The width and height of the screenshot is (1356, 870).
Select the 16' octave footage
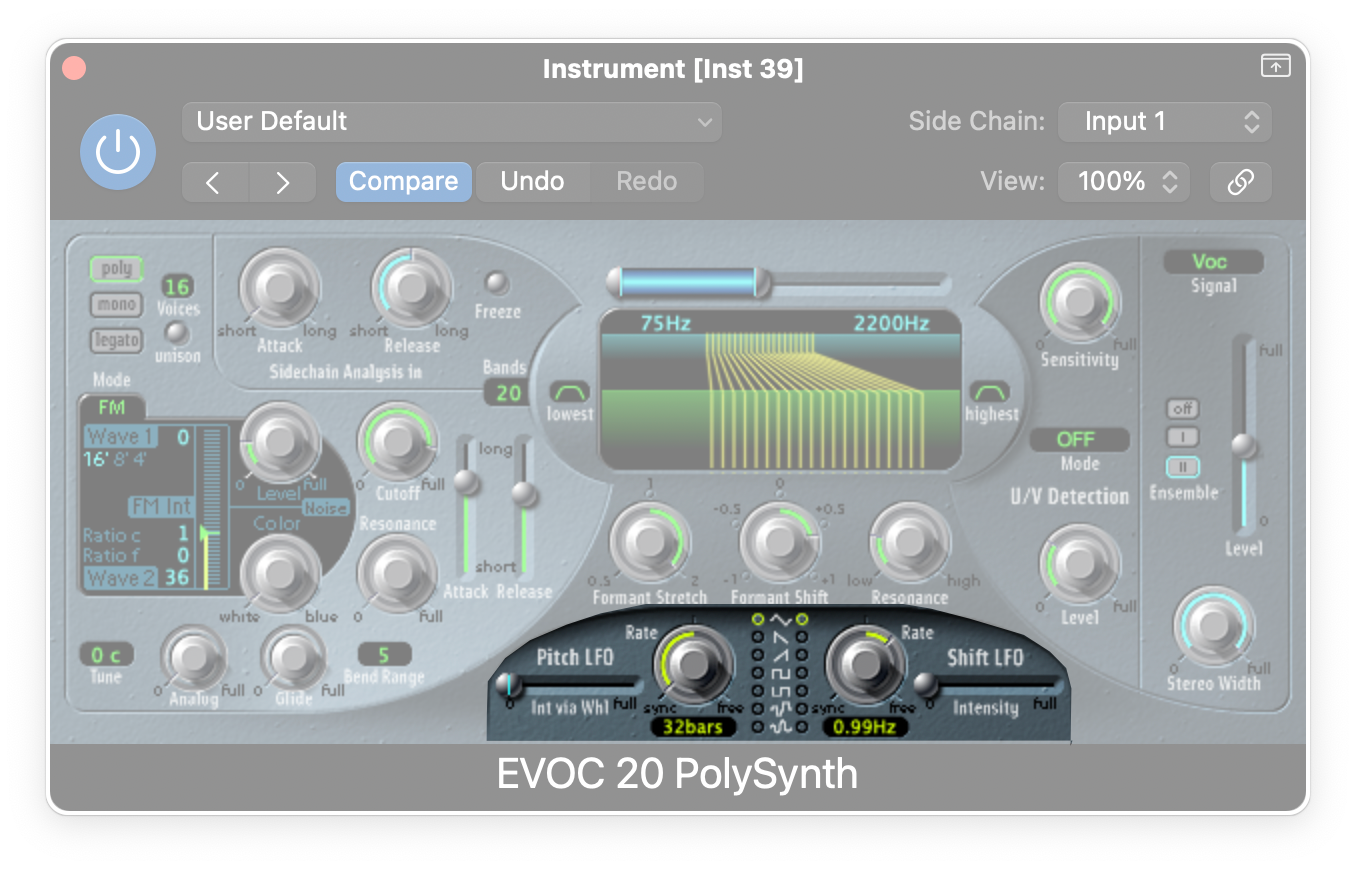(x=96, y=460)
